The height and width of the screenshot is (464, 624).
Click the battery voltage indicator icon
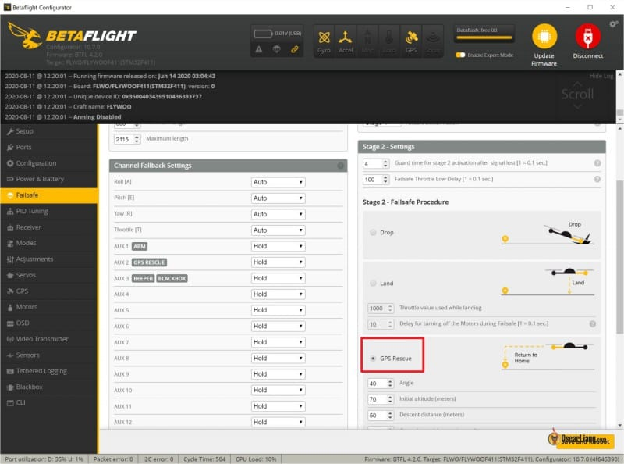pos(263,33)
